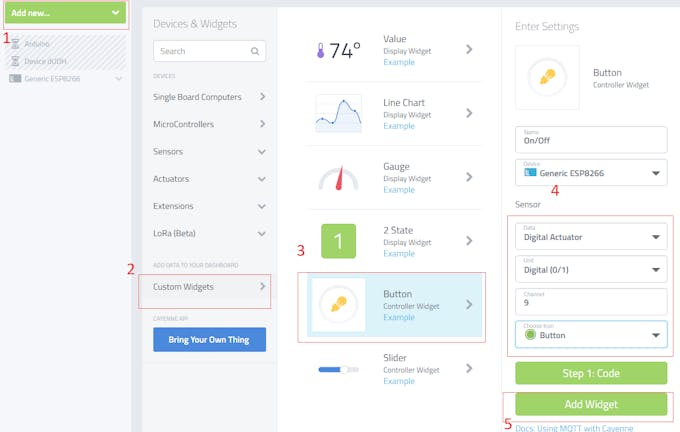The height and width of the screenshot is (432, 680).
Task: Select the Gauge widget
Action: click(x=394, y=177)
